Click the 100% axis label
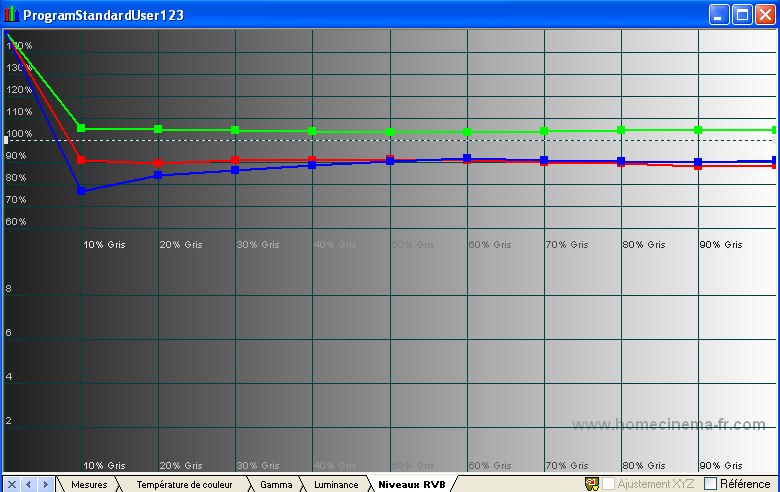780x492 pixels. click(x=19, y=134)
